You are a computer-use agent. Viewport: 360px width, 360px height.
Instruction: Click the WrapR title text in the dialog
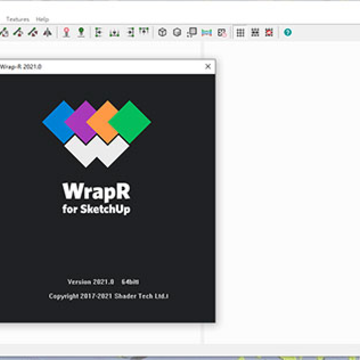(96, 192)
